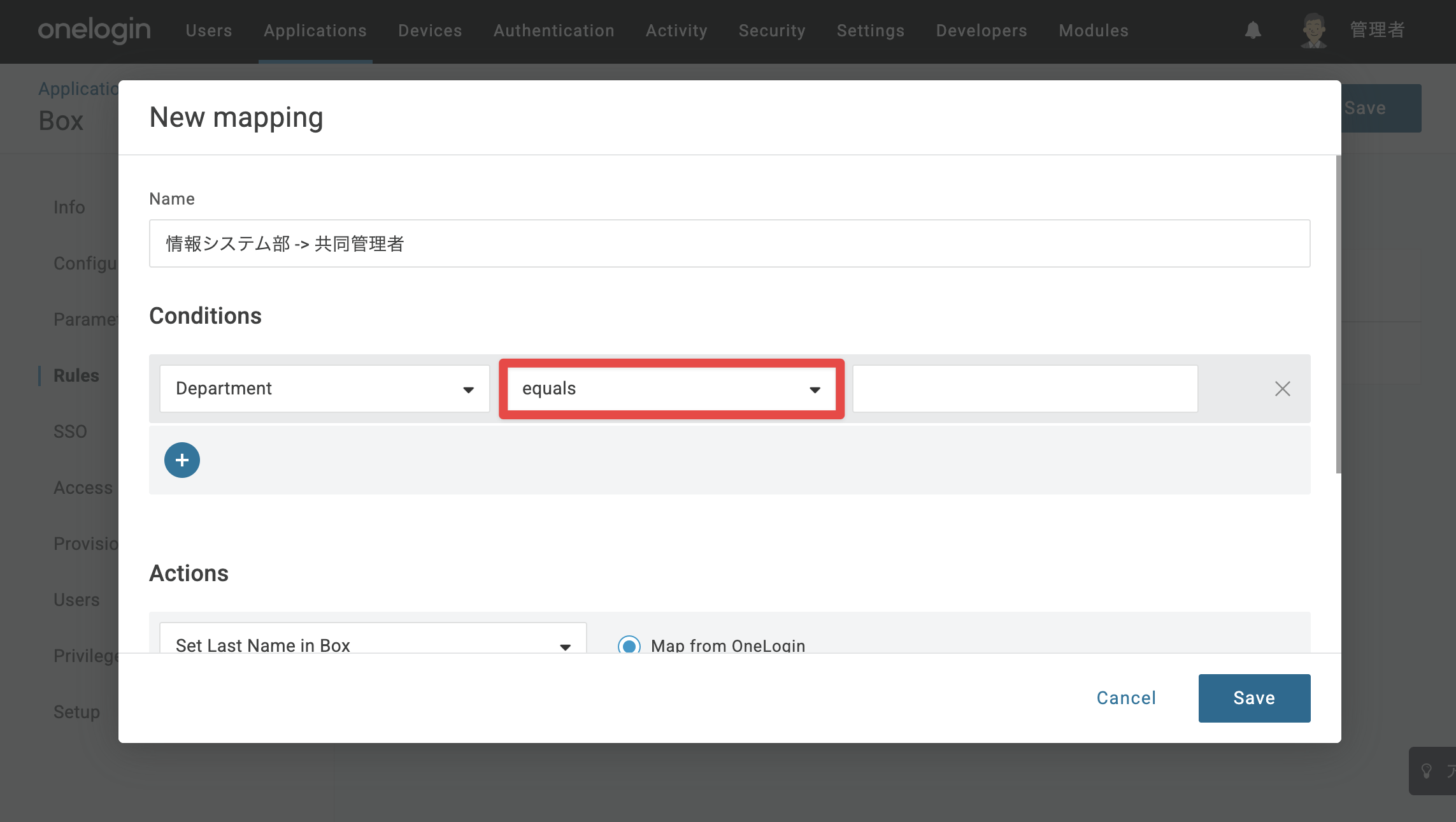Click the dialog vertical scrollbar
Screen dimensions: 1456x822
tap(1338, 314)
